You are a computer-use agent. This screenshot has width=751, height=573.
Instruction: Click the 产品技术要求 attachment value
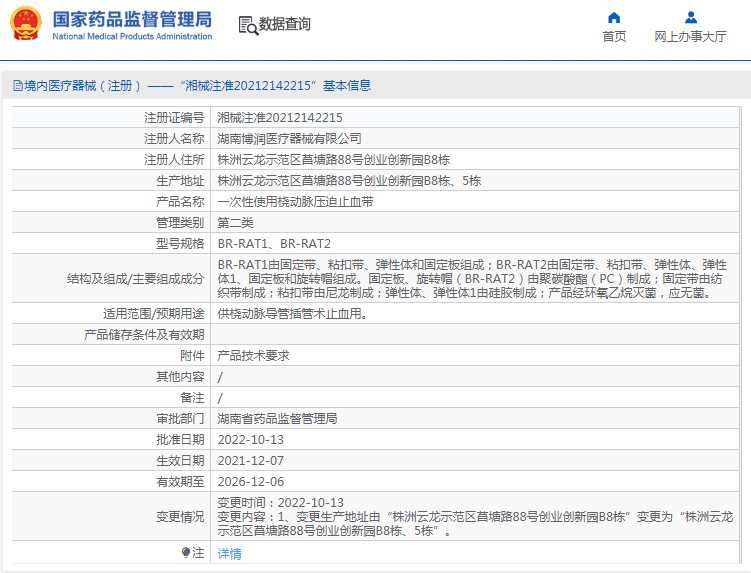point(253,355)
